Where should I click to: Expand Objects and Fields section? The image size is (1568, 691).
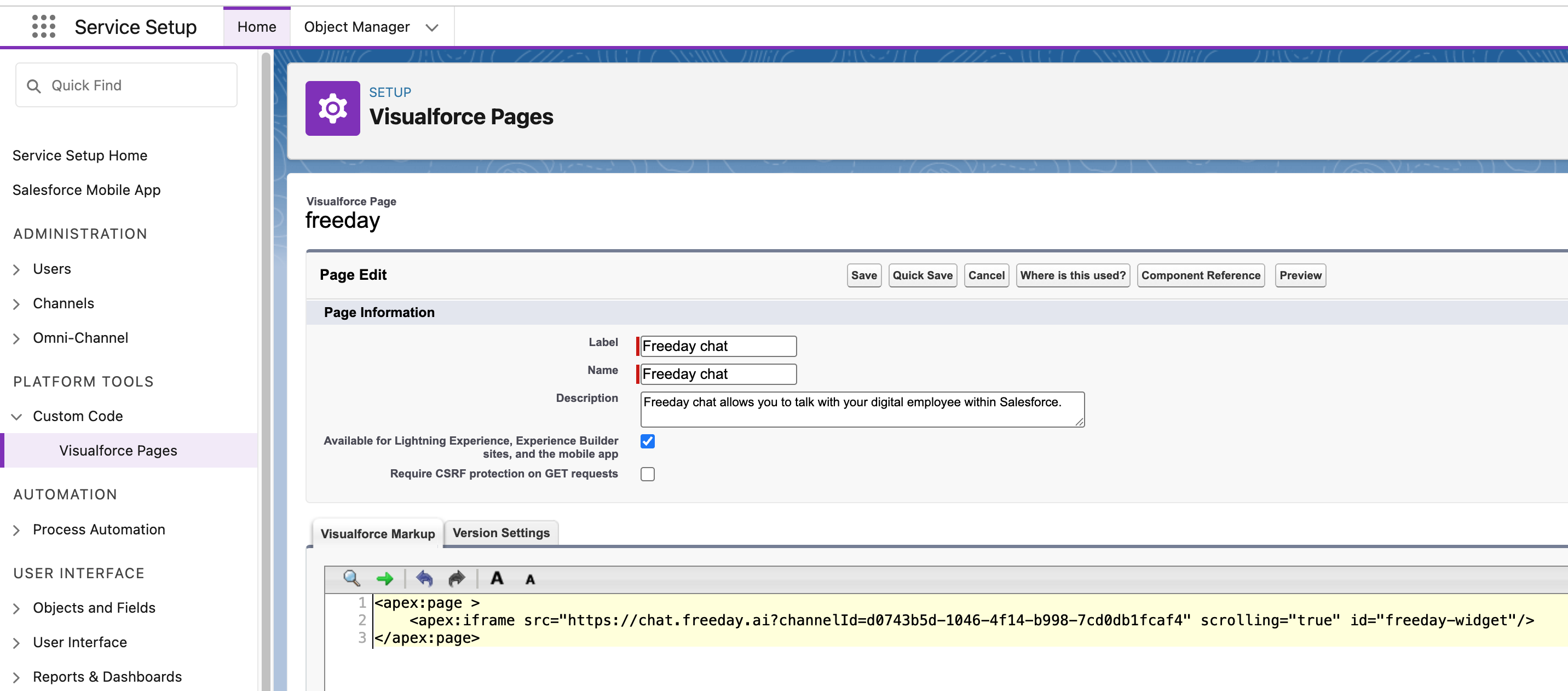click(x=16, y=608)
